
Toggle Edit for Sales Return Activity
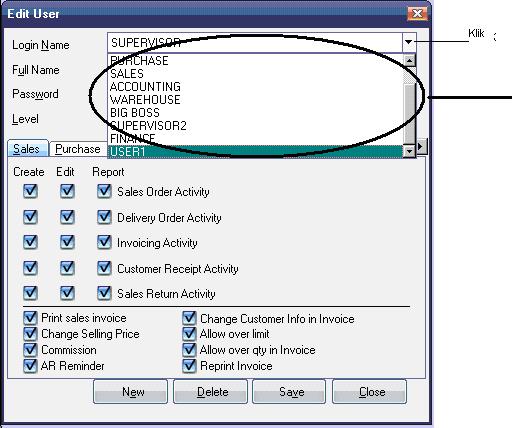click(67, 293)
